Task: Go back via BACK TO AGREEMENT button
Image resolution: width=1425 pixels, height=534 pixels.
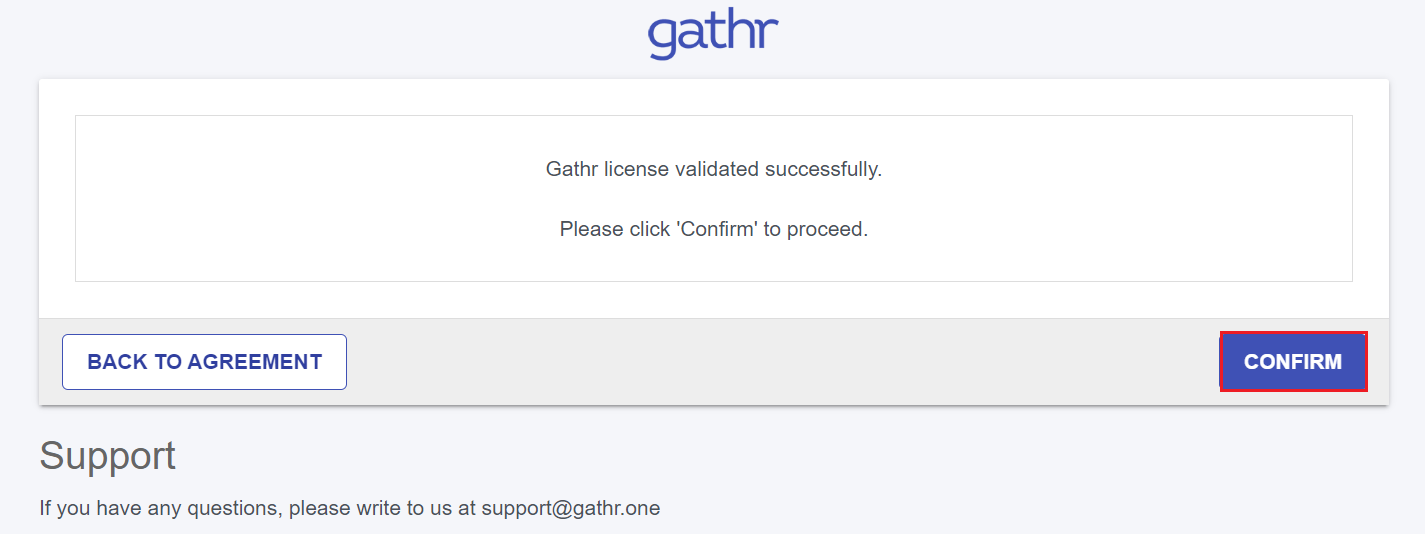Action: pos(204,362)
